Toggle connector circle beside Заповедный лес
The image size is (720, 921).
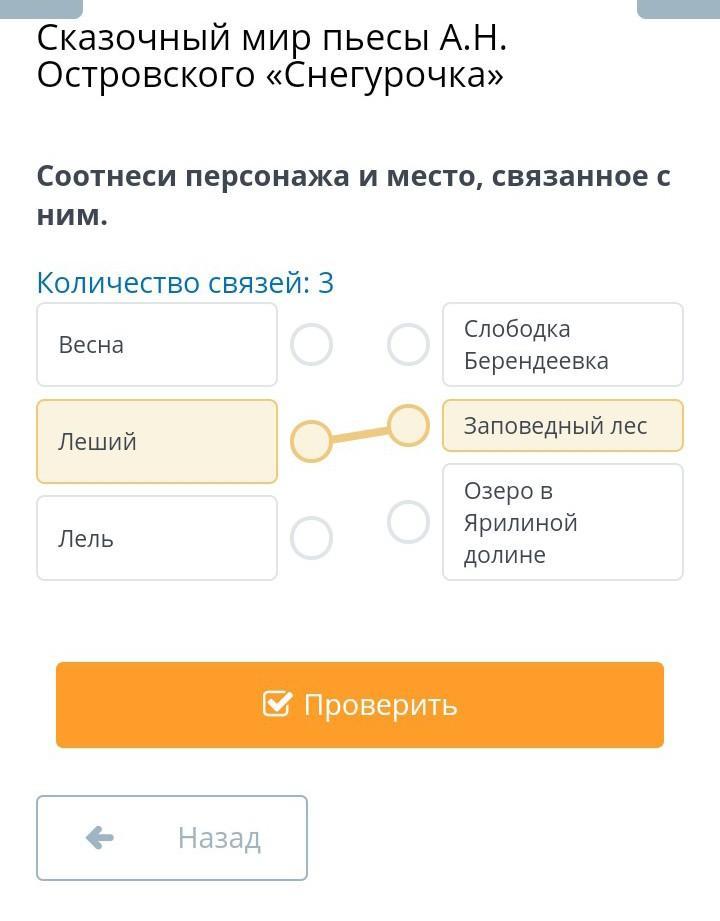[x=408, y=426]
